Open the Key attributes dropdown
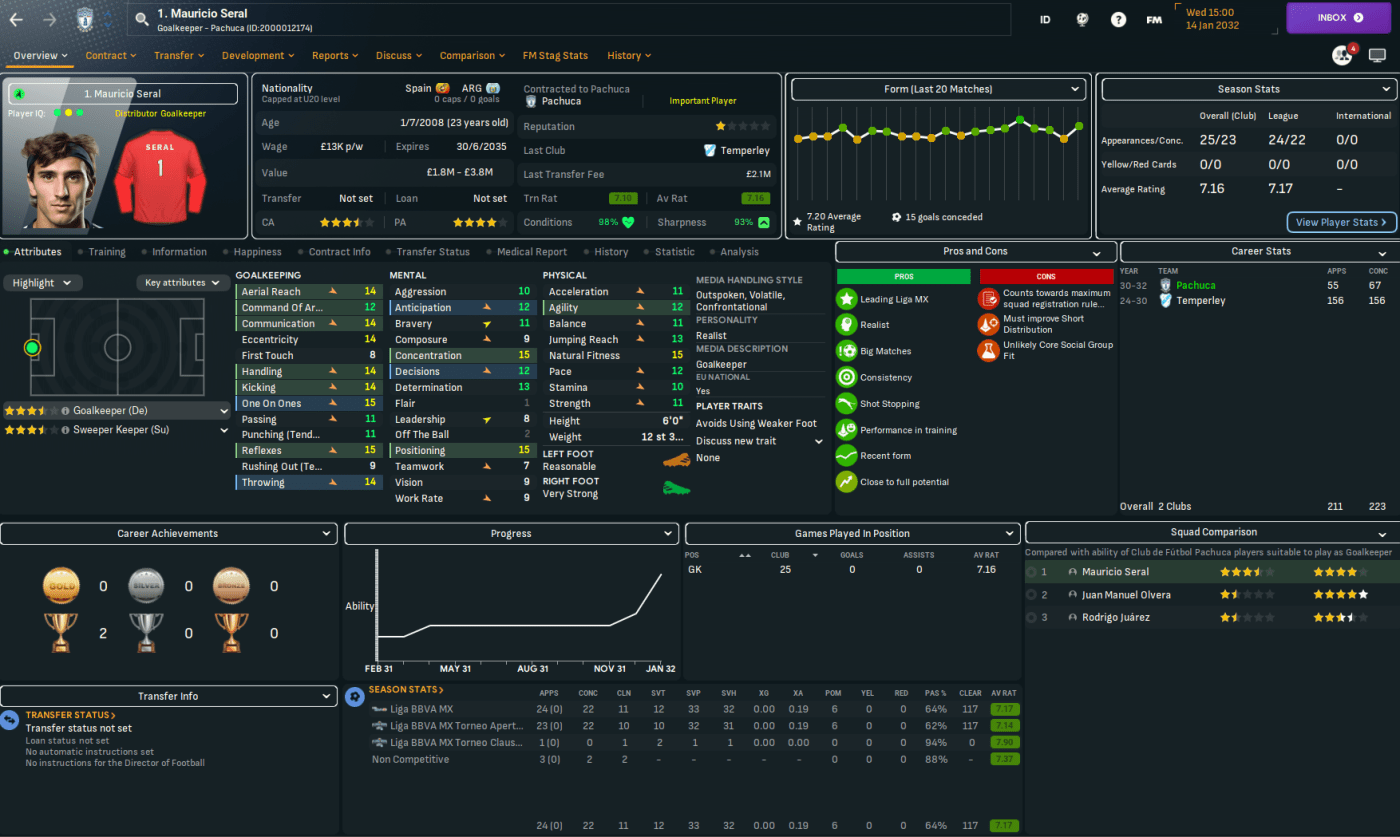The width and height of the screenshot is (1400, 837). [183, 283]
